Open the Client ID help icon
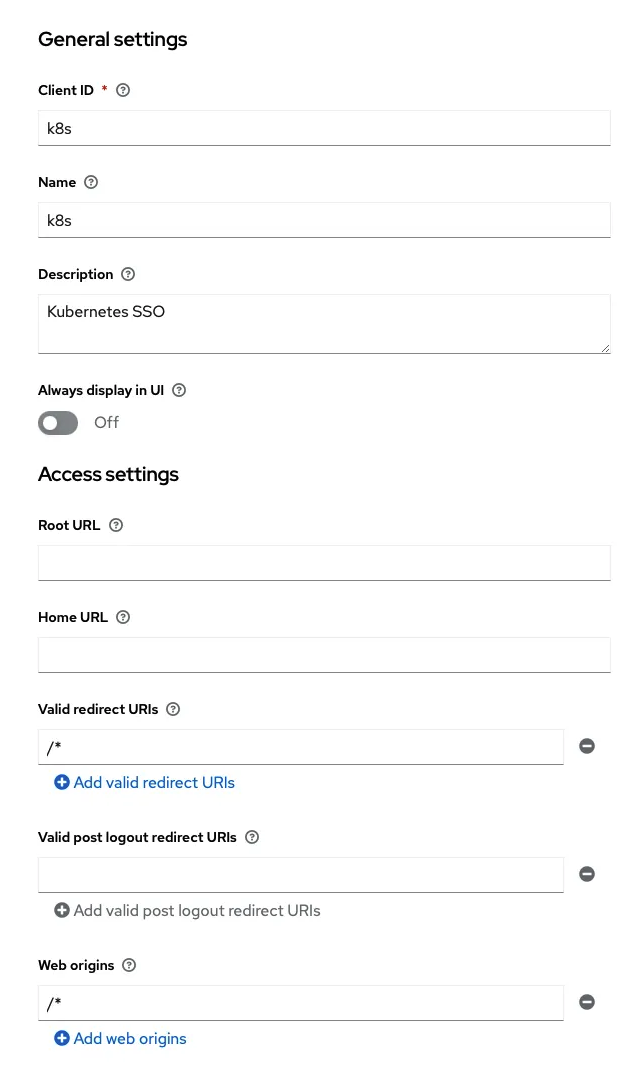Screen dimensions: 637x1075 pos(123,90)
